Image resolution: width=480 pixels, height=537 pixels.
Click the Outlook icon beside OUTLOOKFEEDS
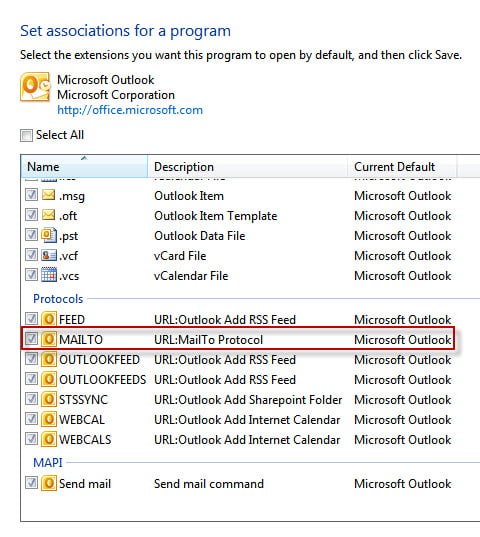click(49, 379)
